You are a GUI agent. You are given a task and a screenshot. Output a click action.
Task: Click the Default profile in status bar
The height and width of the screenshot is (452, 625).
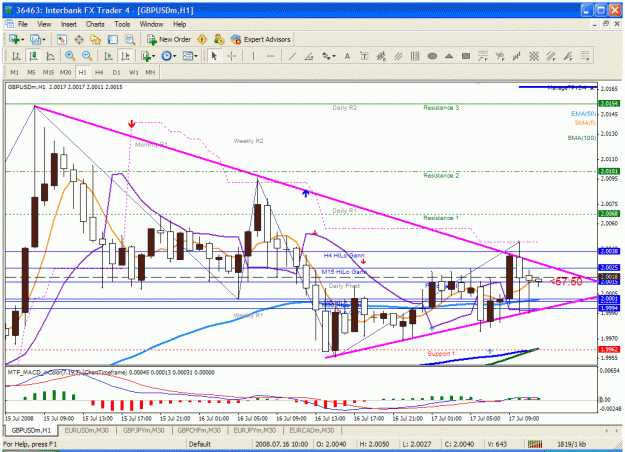[200, 444]
